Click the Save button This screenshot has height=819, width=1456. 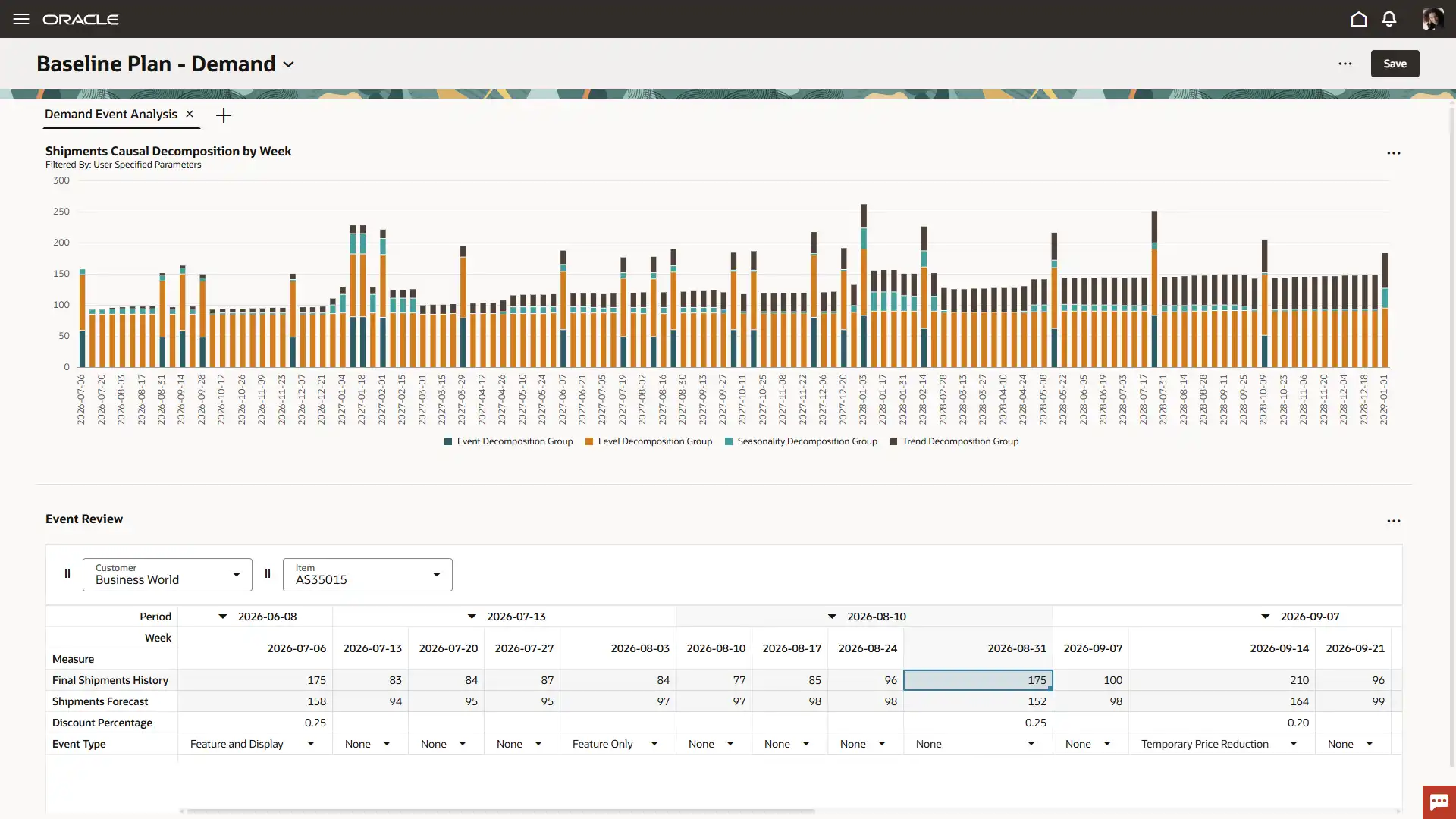pyautogui.click(x=1395, y=64)
